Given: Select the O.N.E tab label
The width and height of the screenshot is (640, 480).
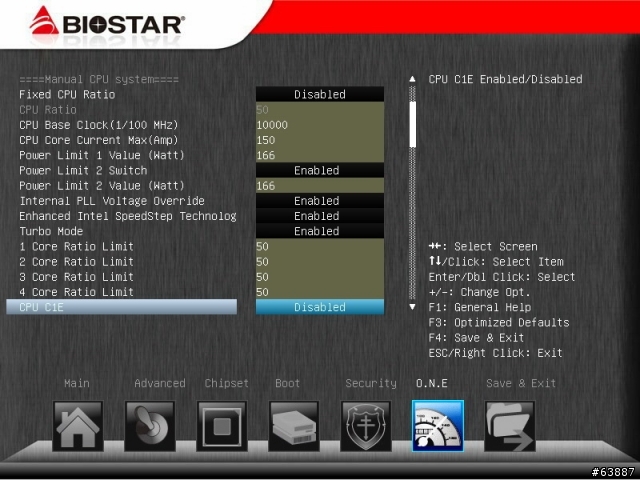Looking at the screenshot, I should (431, 383).
